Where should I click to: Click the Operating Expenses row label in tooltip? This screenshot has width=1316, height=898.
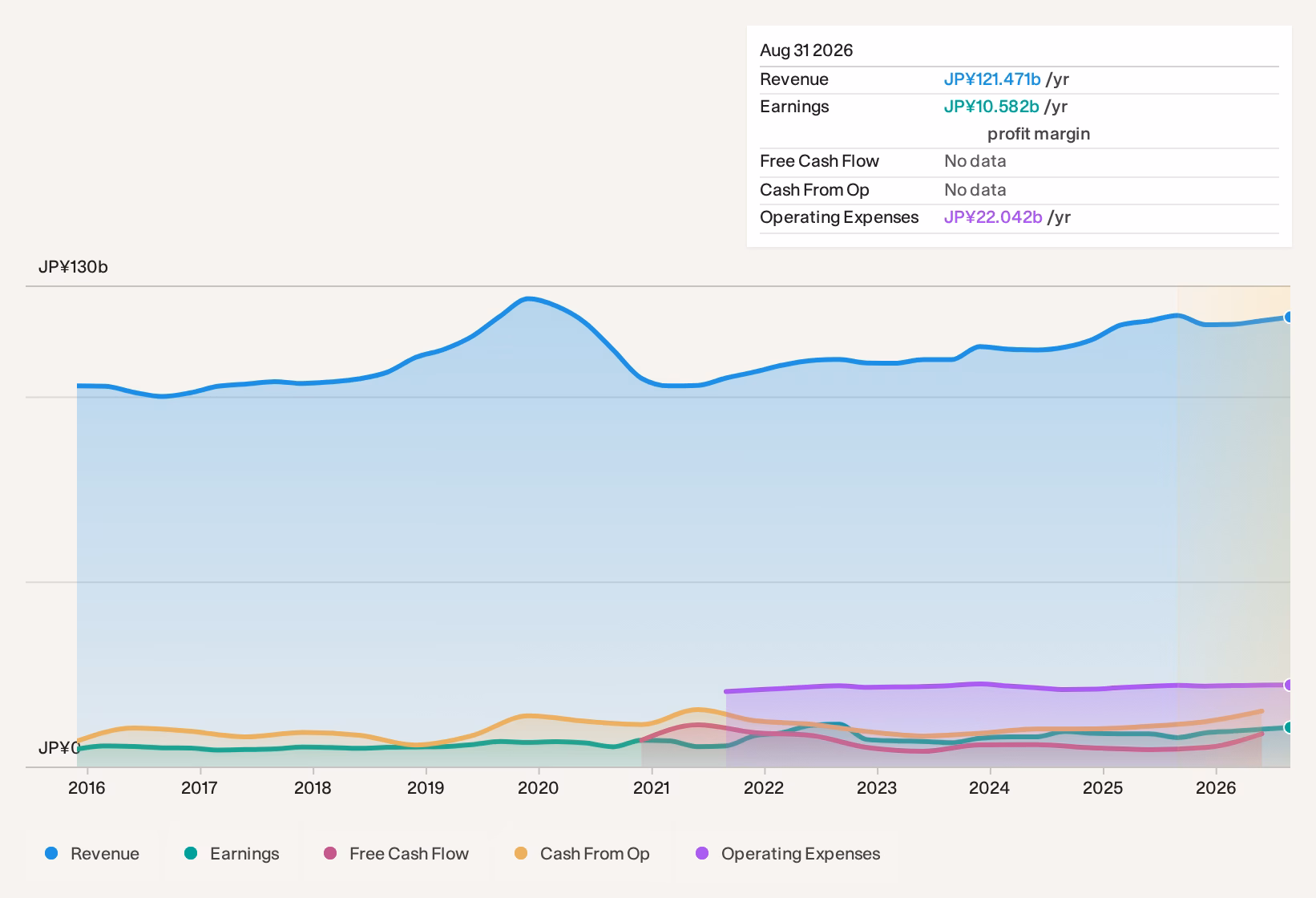point(839,217)
